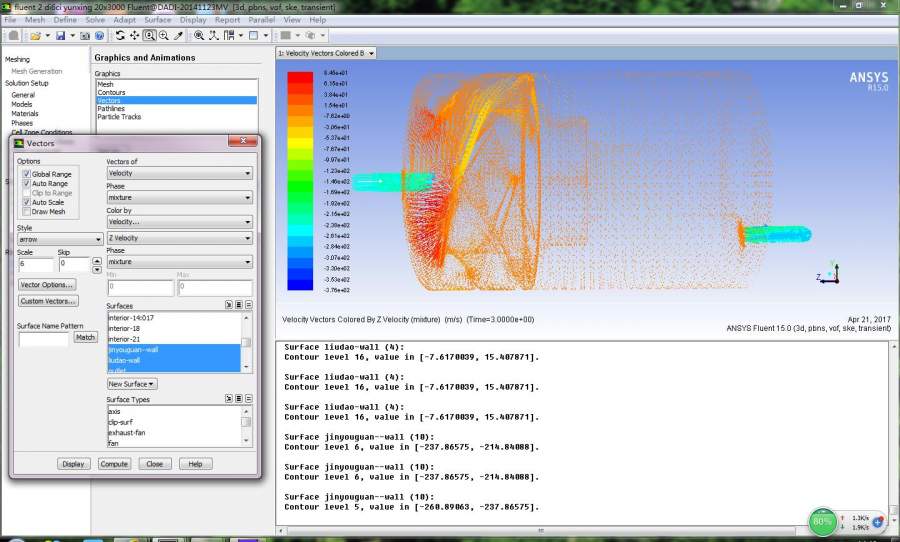Enable the Draw Mesh checkbox
Viewport: 900px width, 542px height.
click(26, 212)
